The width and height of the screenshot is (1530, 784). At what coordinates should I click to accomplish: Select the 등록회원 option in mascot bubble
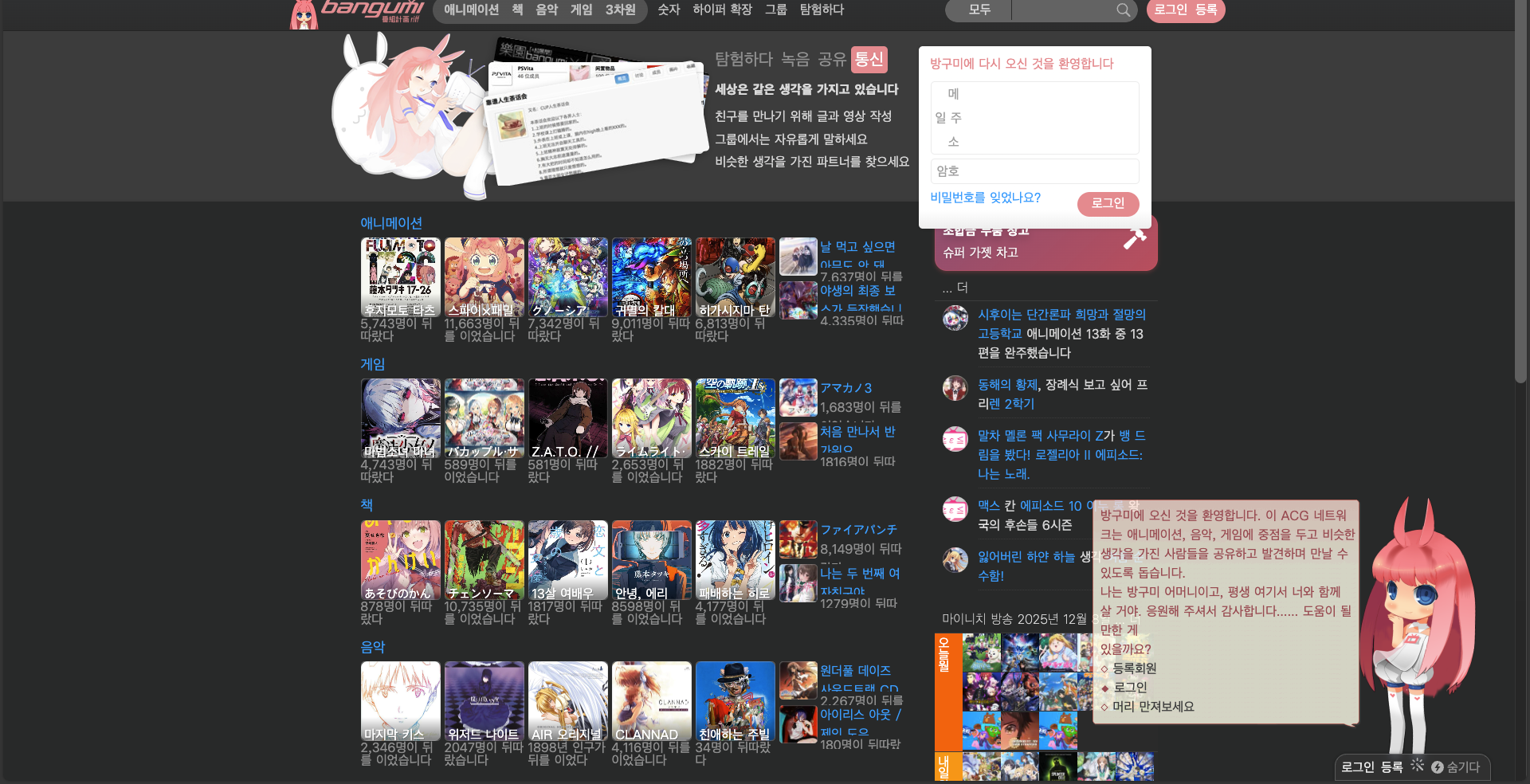click(1134, 668)
